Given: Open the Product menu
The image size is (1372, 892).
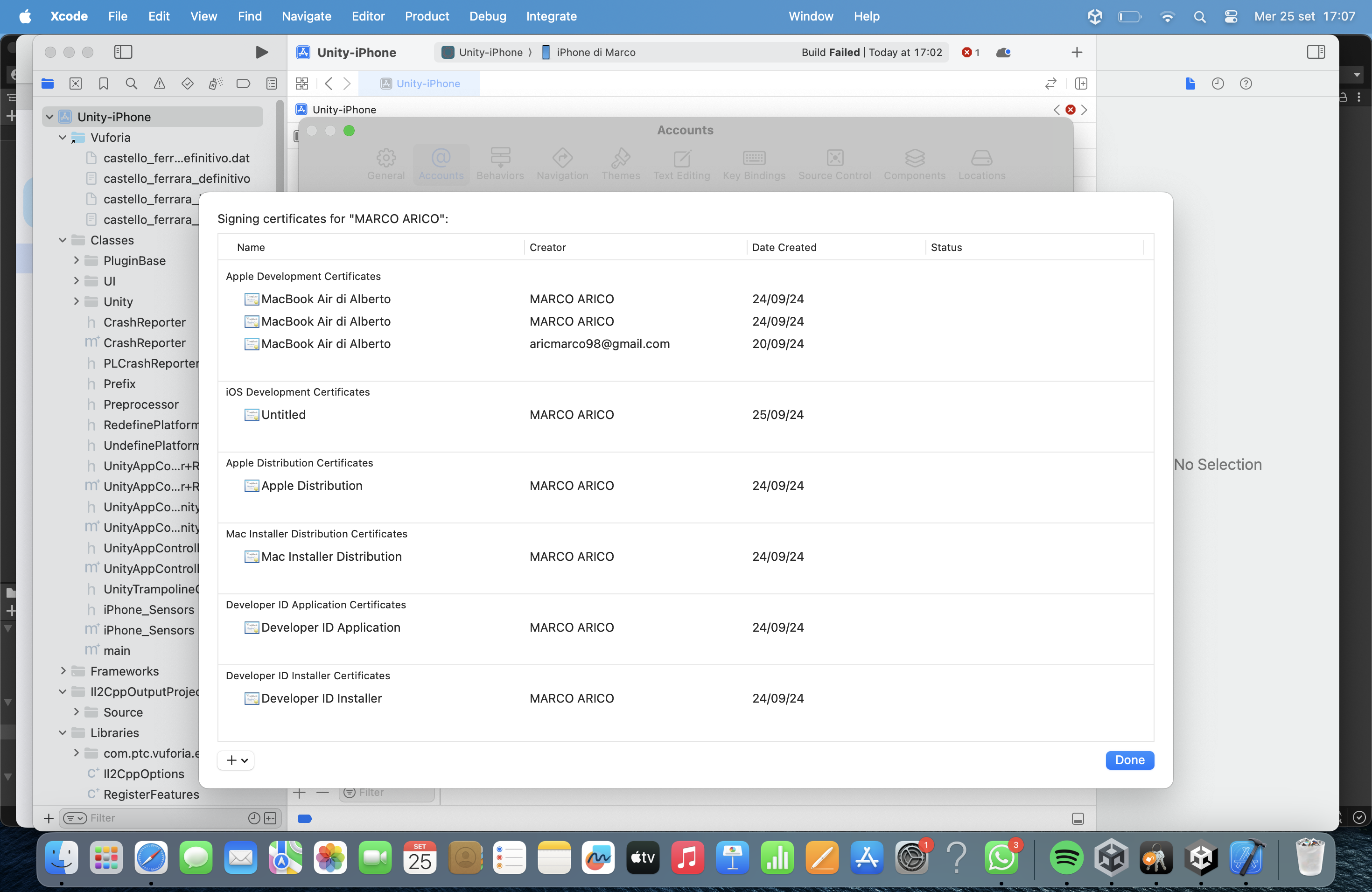Looking at the screenshot, I should pos(427,16).
